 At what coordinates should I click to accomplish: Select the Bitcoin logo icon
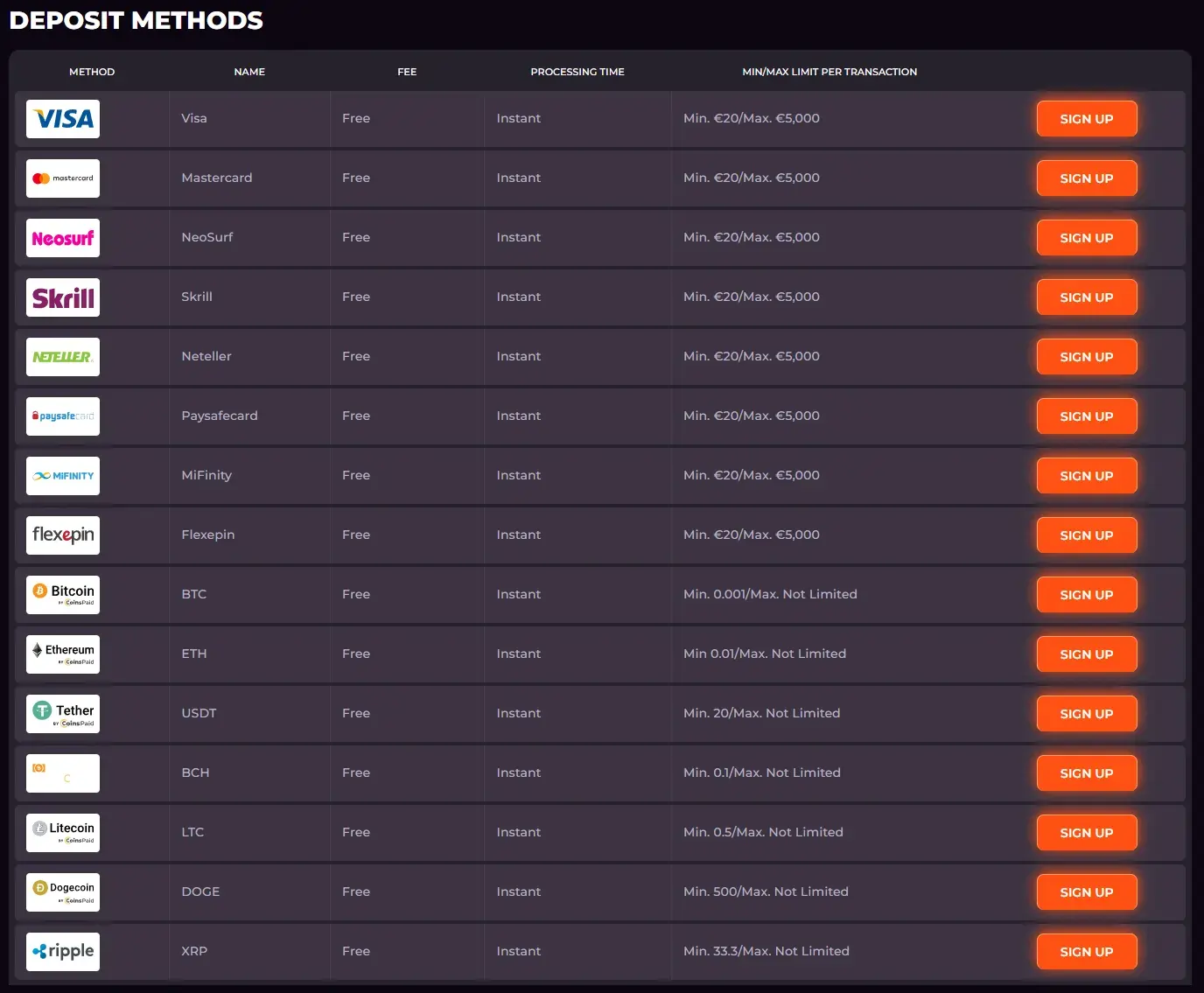coord(63,595)
